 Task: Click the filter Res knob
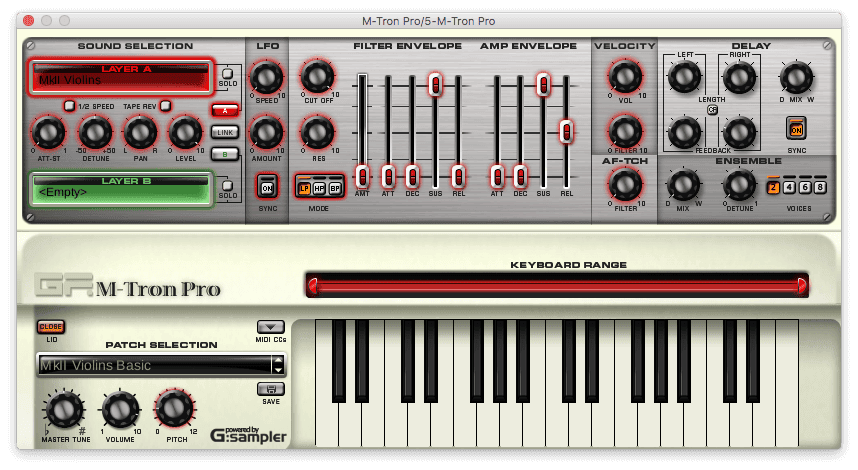pos(316,131)
